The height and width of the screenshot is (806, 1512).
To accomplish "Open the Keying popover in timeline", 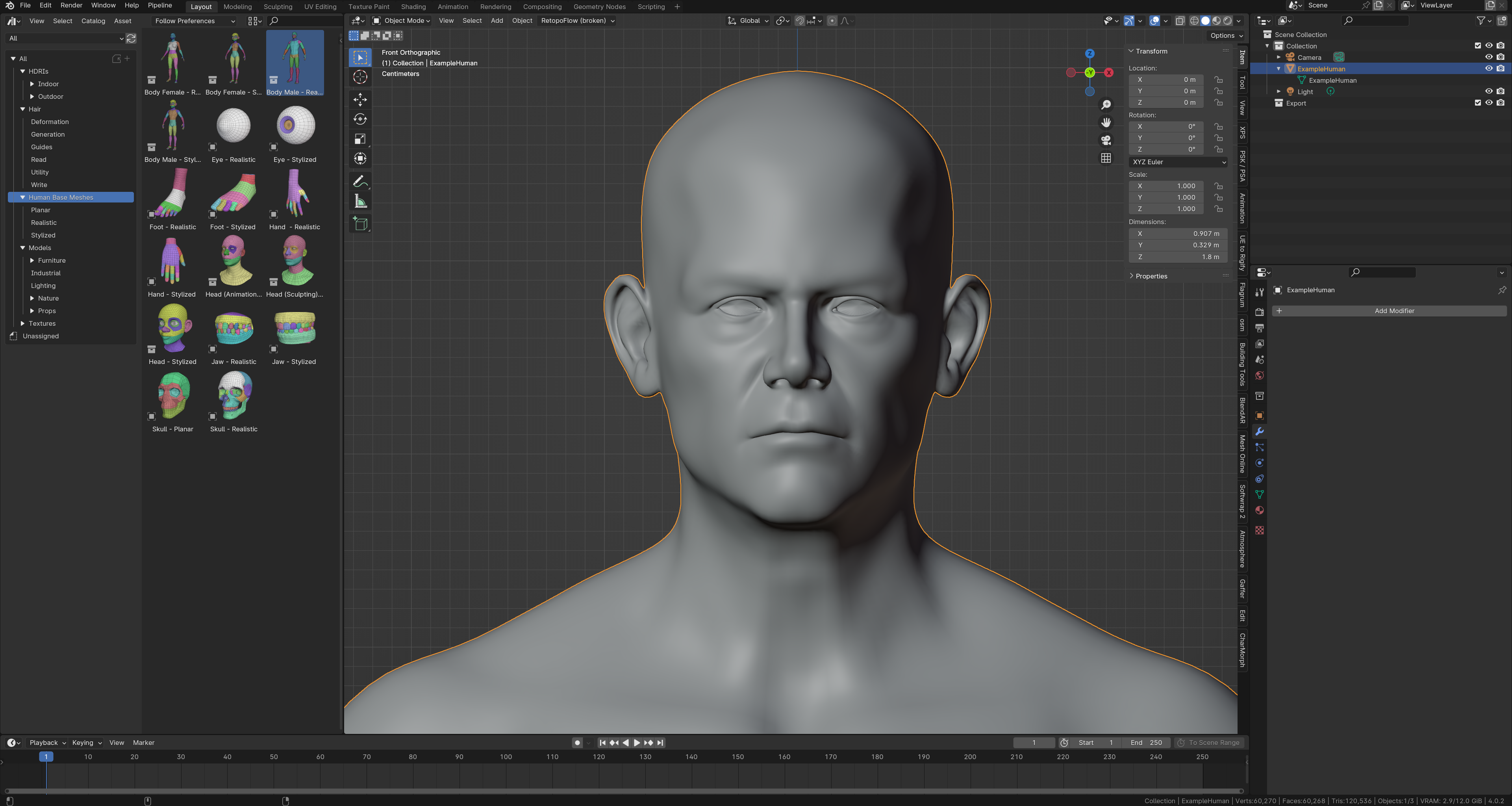I will (x=87, y=743).
